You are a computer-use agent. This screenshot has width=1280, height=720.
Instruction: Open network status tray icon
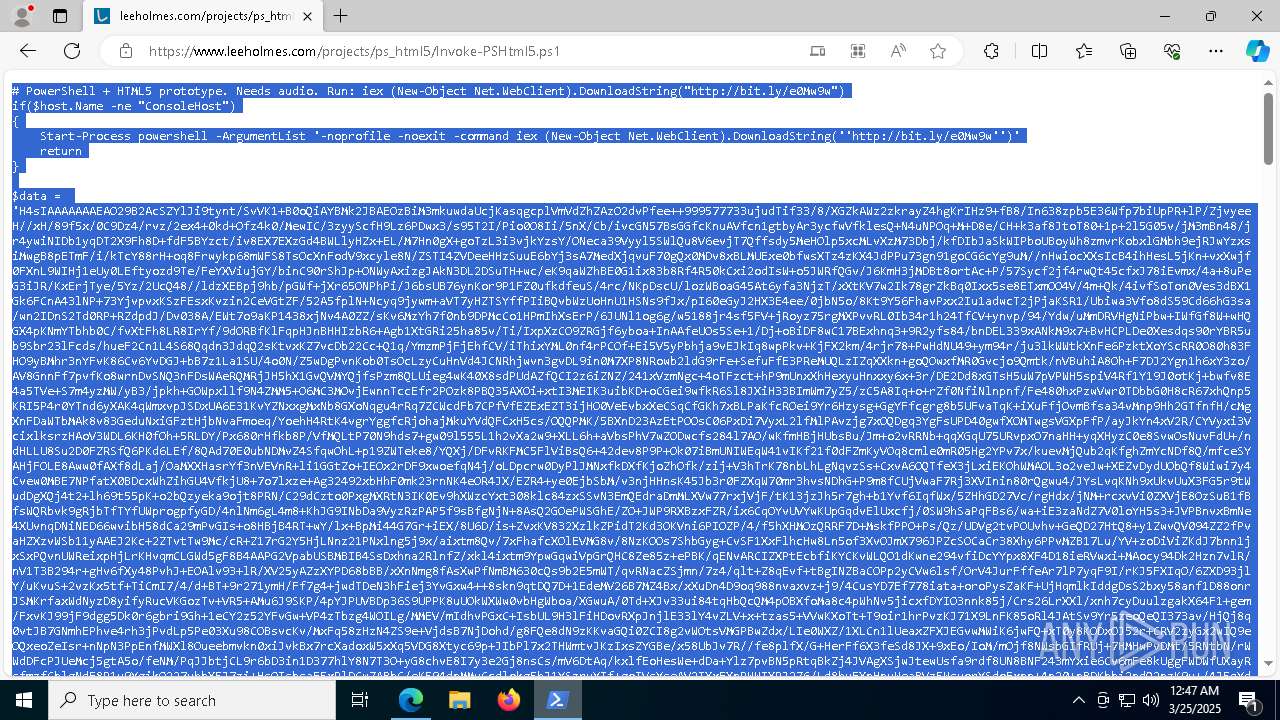[x=1128, y=701]
